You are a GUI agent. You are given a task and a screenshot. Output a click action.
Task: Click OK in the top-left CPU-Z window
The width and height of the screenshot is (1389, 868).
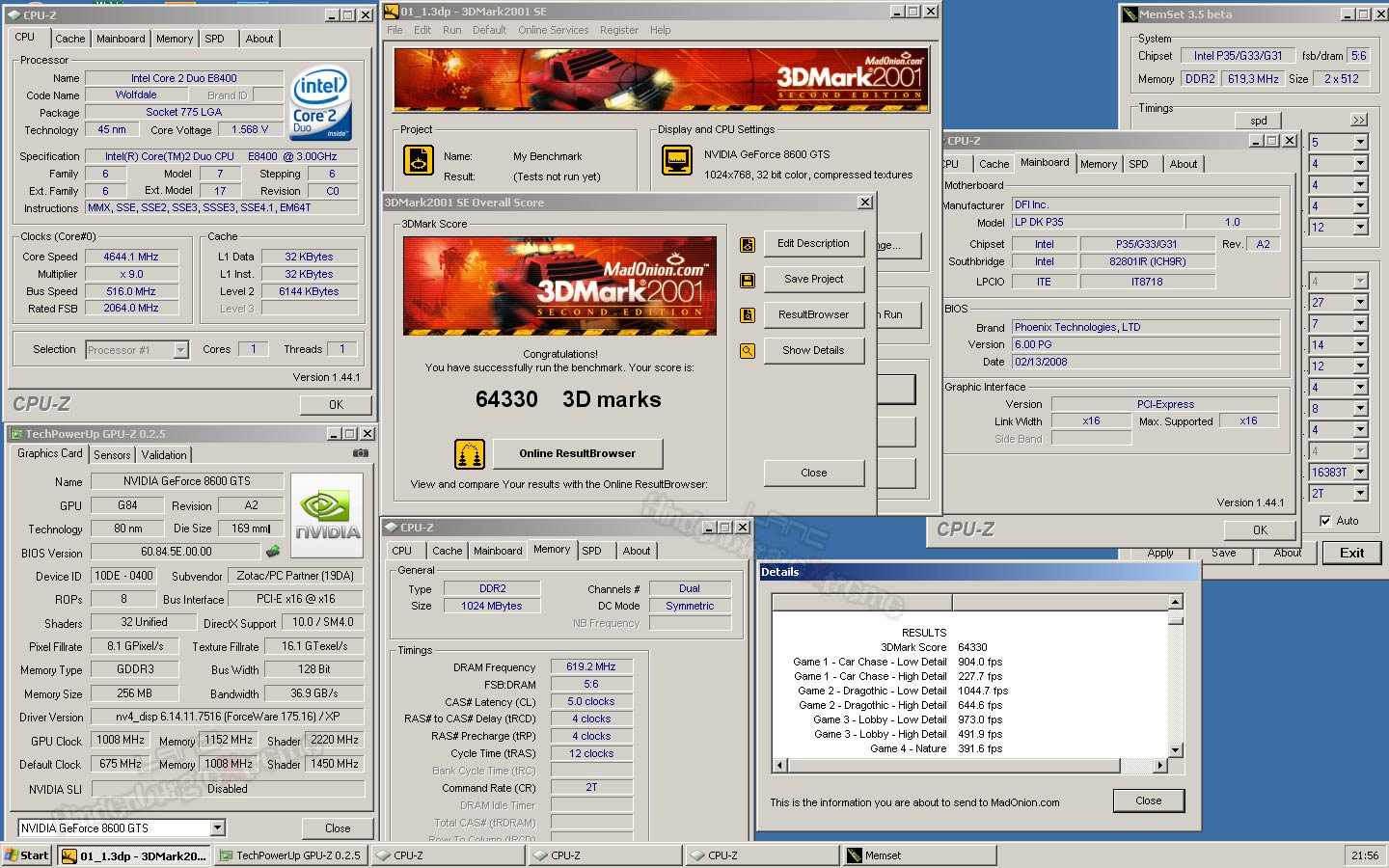(x=336, y=405)
